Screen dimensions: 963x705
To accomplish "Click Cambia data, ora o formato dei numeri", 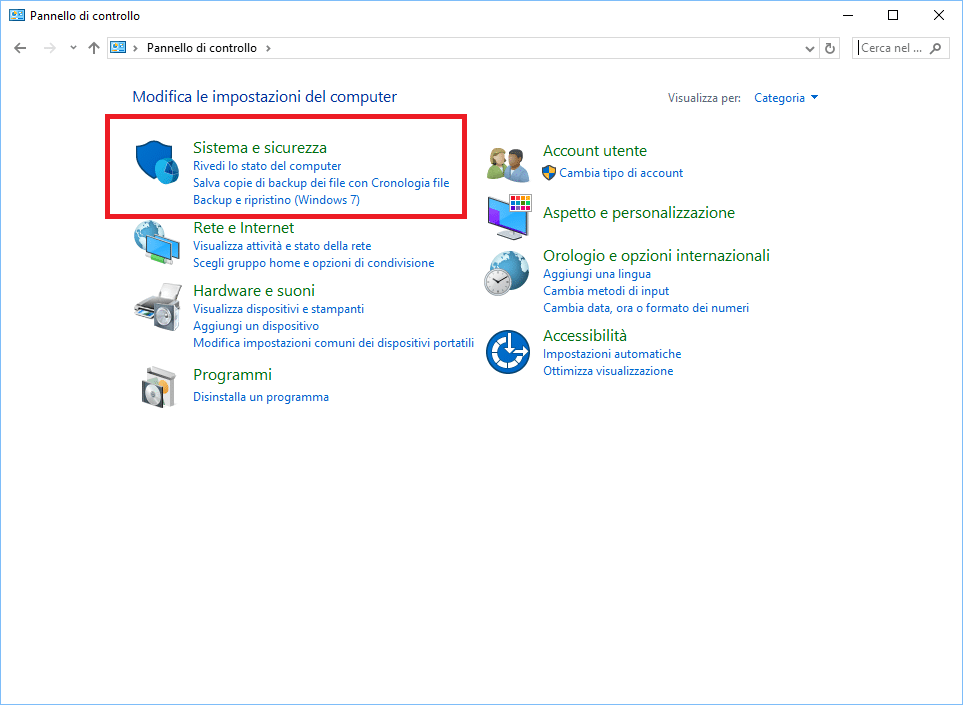I will tap(646, 308).
